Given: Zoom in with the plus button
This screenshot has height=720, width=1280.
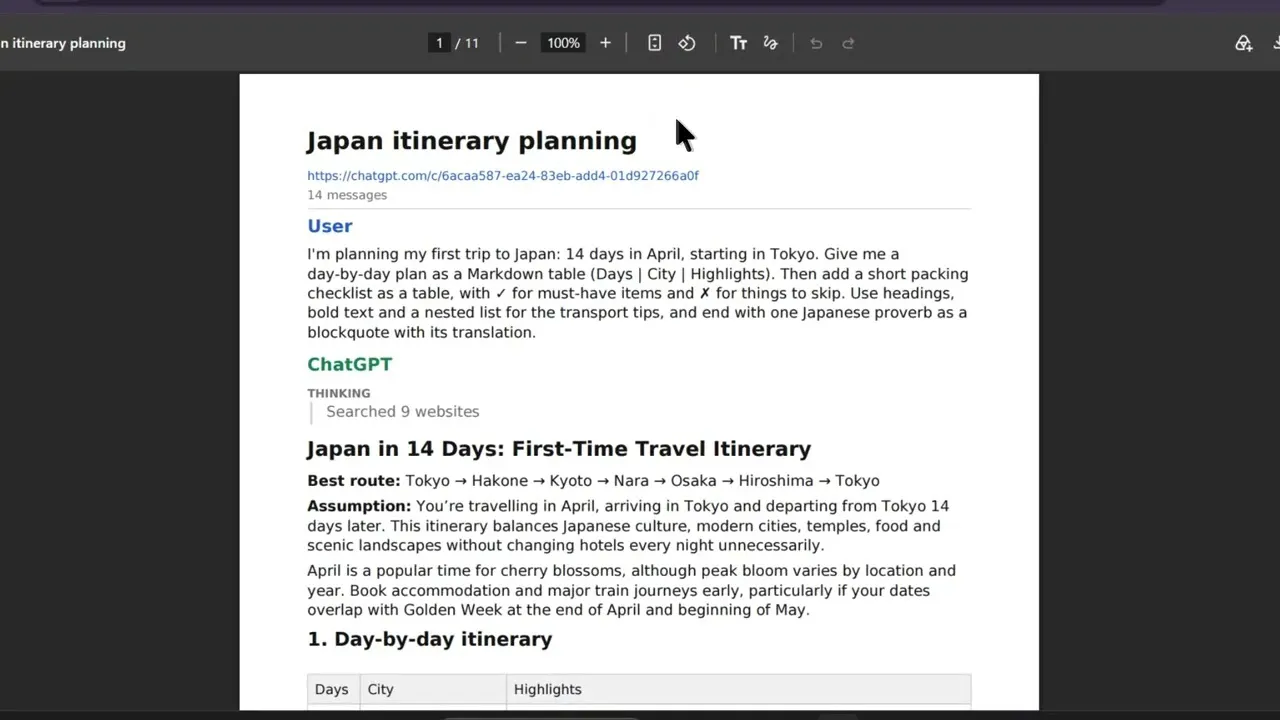Looking at the screenshot, I should pyautogui.click(x=605, y=43).
